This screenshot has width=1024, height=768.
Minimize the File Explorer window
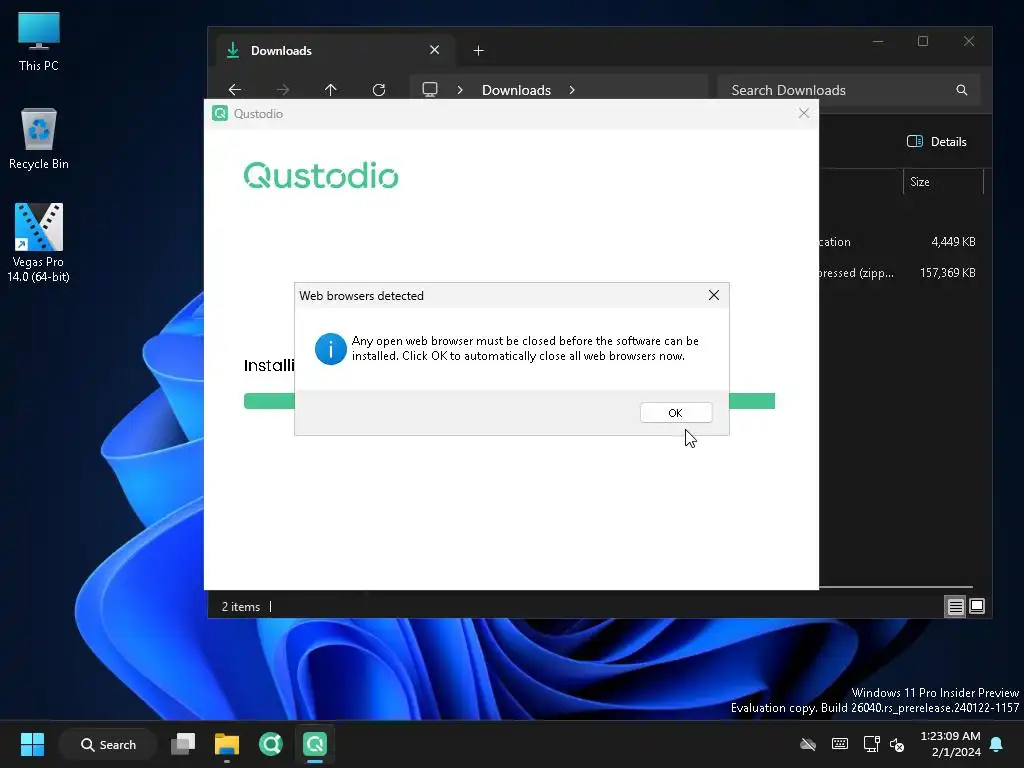878,41
